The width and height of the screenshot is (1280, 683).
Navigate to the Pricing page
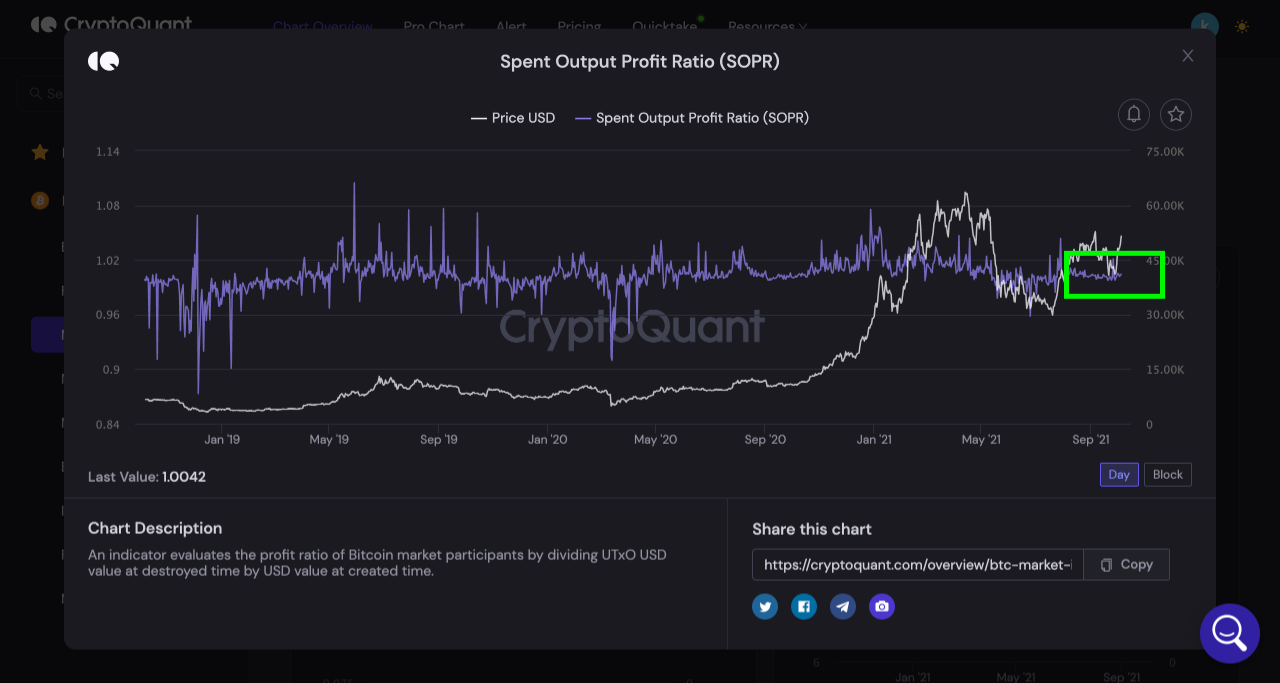(579, 27)
